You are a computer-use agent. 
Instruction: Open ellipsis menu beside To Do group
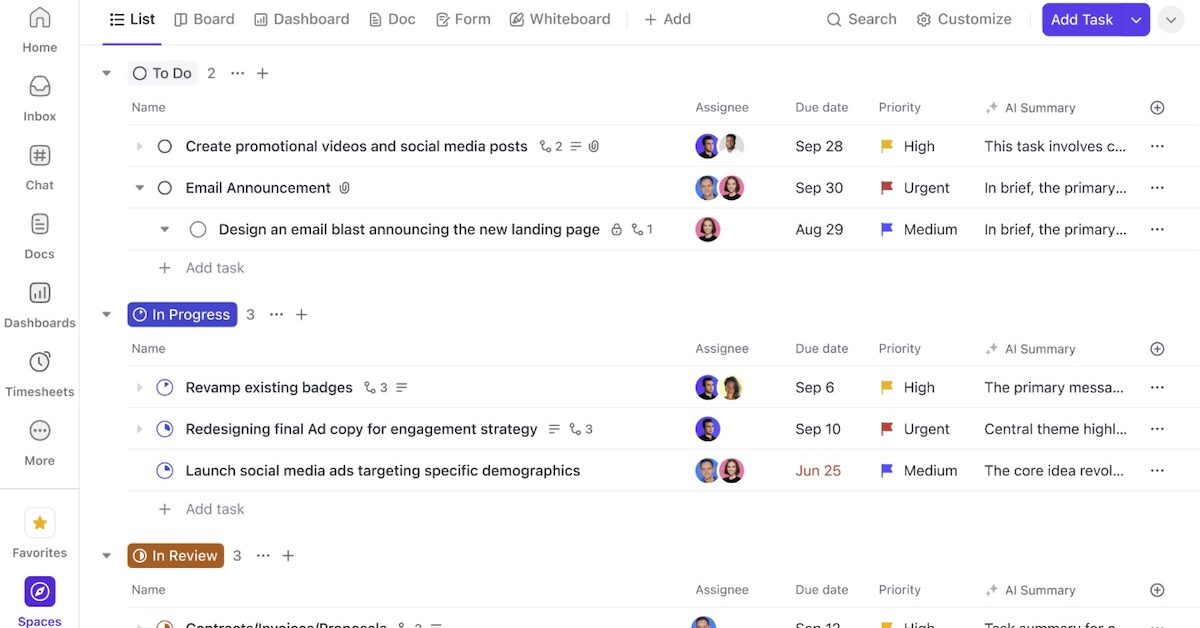click(237, 73)
